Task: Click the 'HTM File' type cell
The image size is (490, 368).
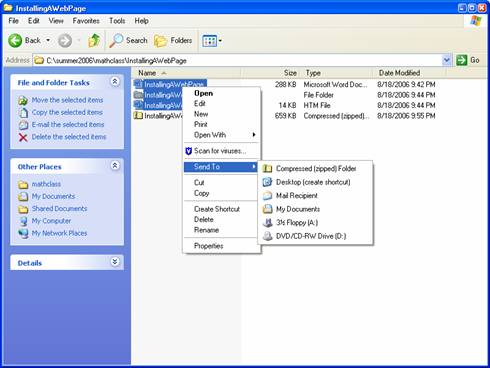Action: click(x=317, y=105)
